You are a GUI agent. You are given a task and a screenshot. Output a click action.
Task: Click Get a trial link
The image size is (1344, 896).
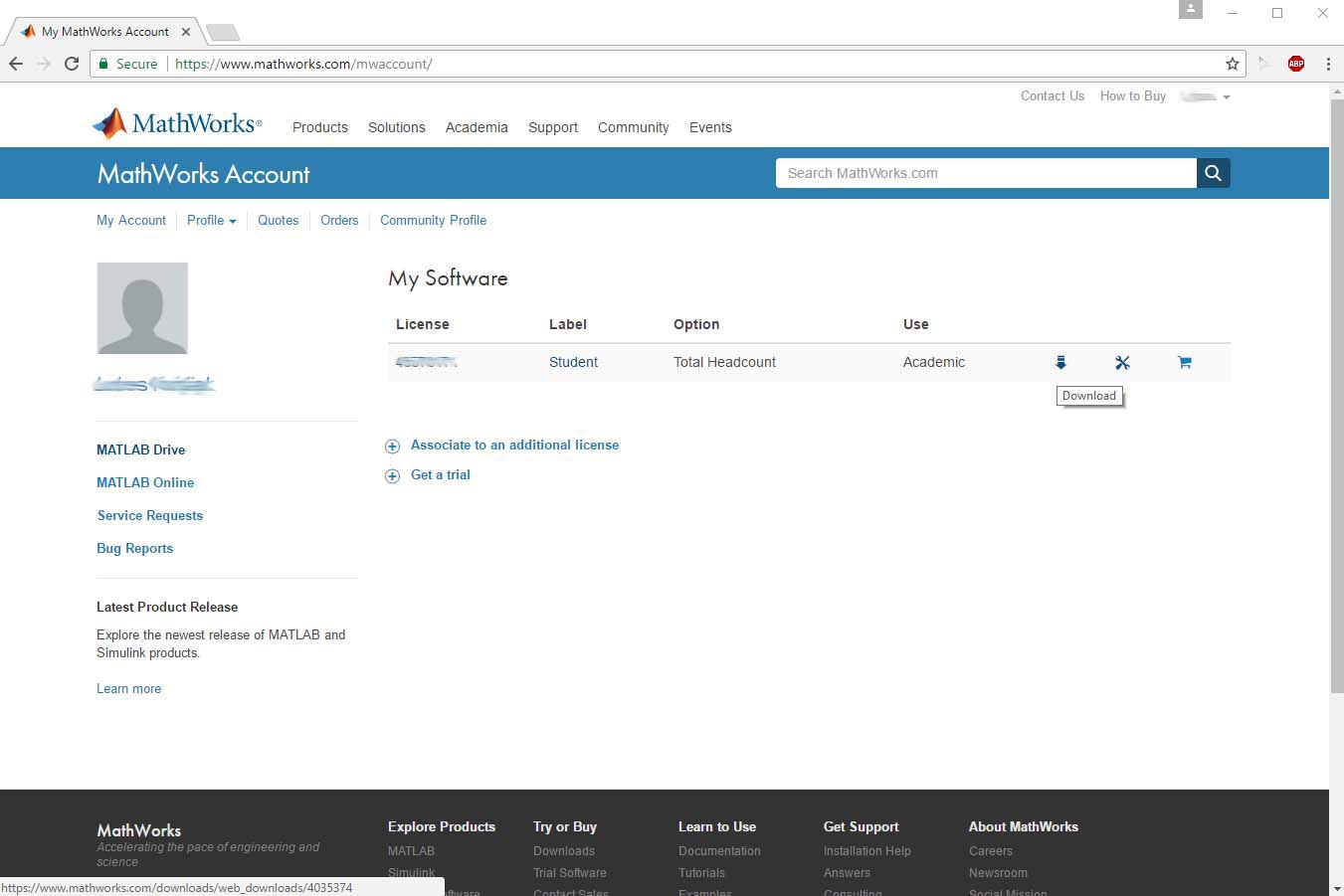click(441, 475)
